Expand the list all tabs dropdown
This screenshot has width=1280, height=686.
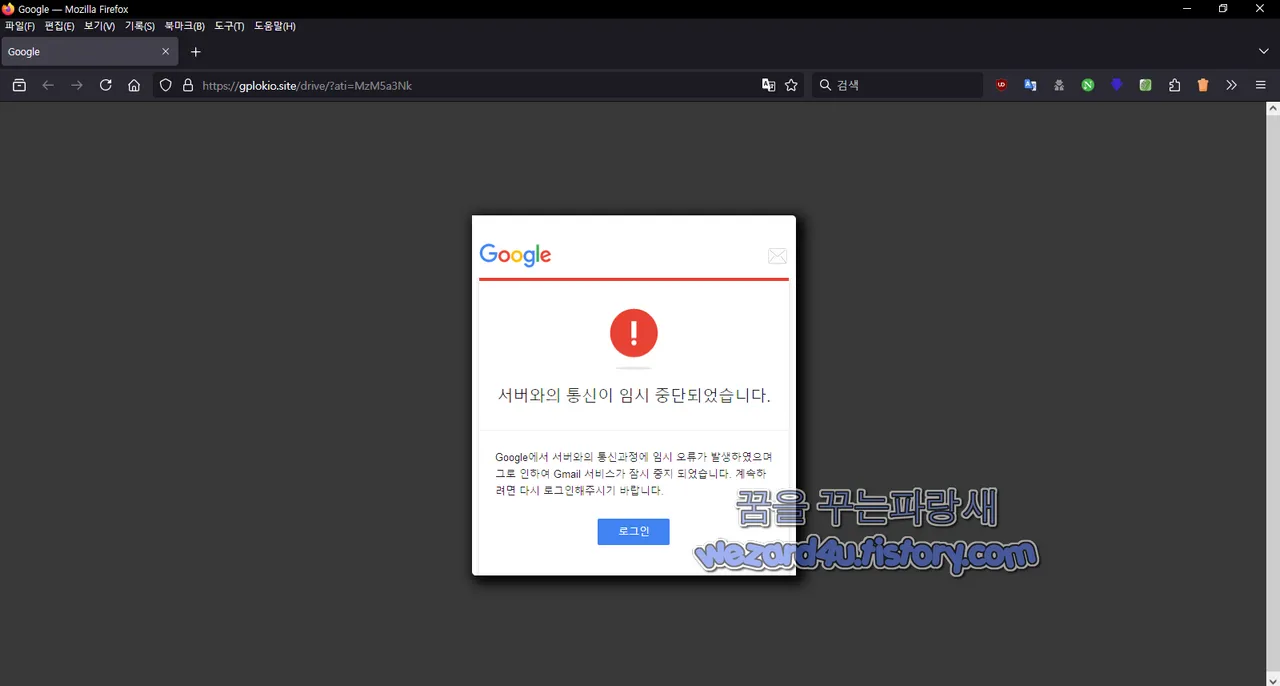pos(1264,51)
